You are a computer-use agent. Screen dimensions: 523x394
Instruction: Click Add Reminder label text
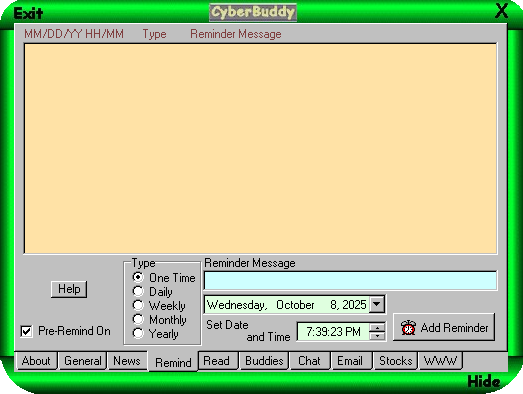pyautogui.click(x=454, y=328)
